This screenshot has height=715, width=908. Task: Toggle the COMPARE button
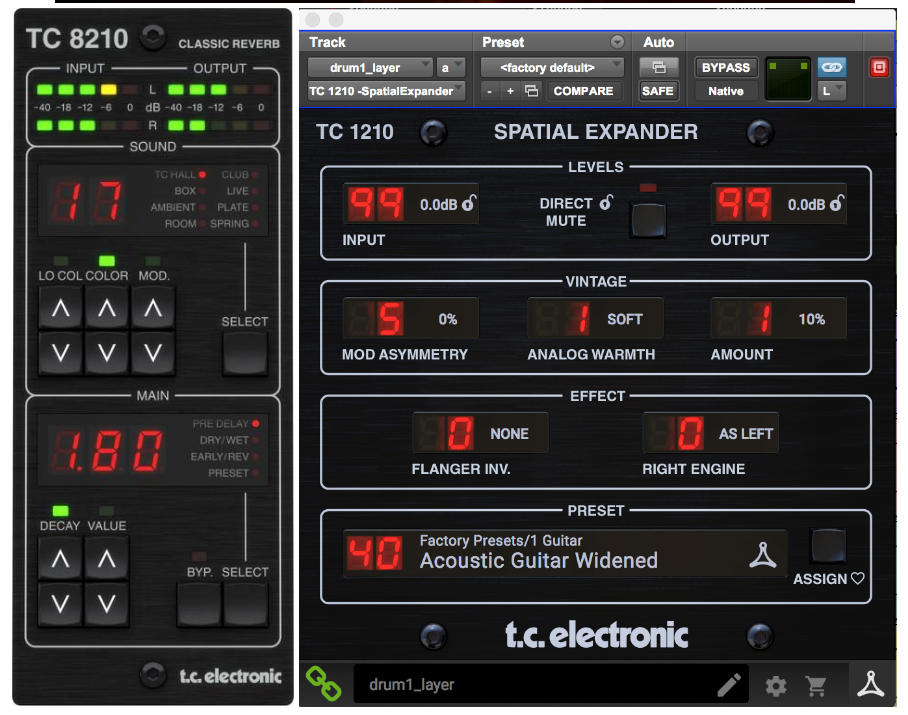coord(583,91)
